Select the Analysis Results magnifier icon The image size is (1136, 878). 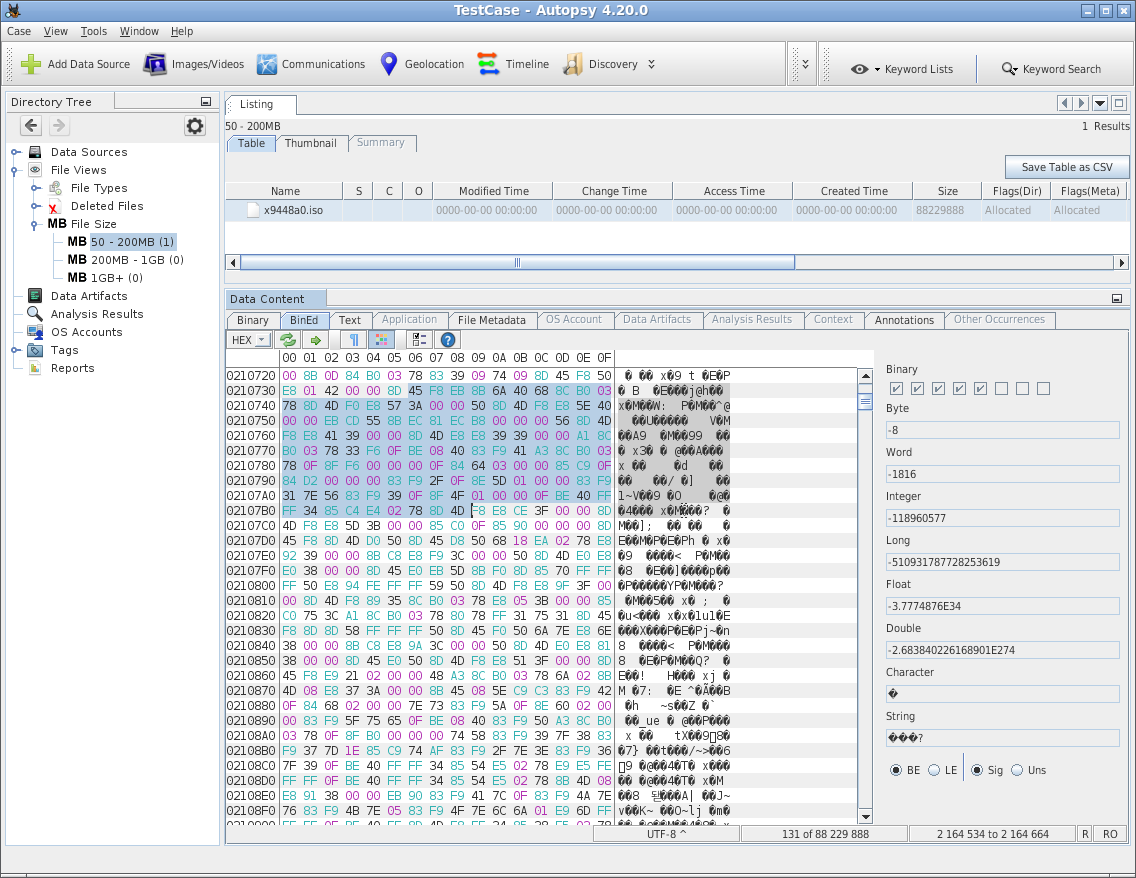[x=35, y=314]
